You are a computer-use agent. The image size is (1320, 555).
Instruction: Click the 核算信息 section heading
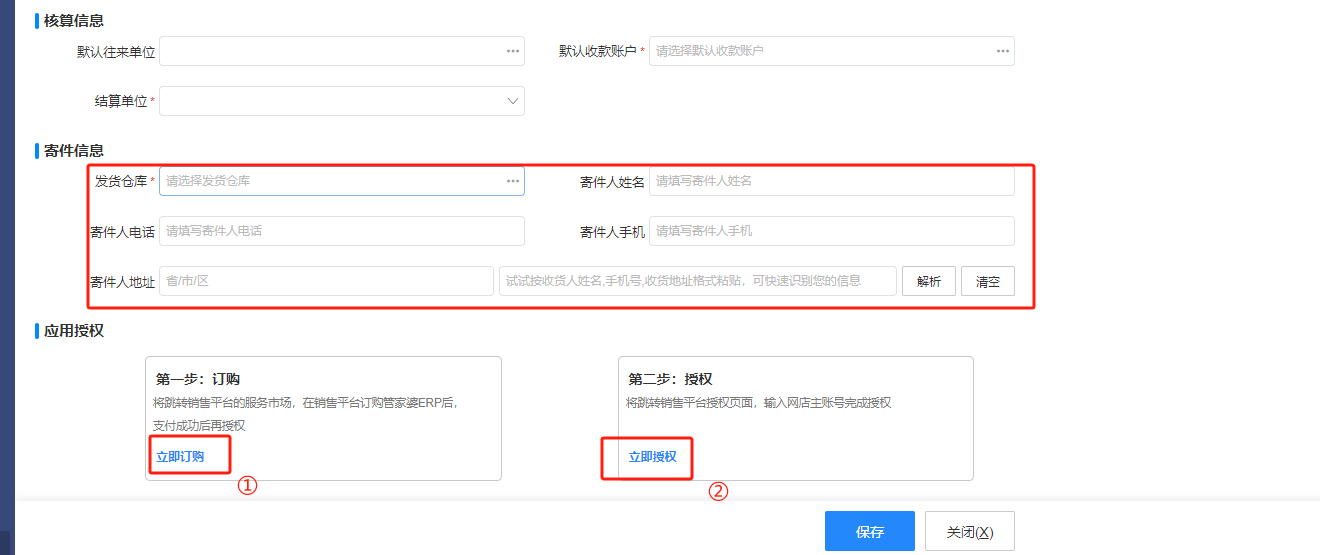pyautogui.click(x=74, y=21)
